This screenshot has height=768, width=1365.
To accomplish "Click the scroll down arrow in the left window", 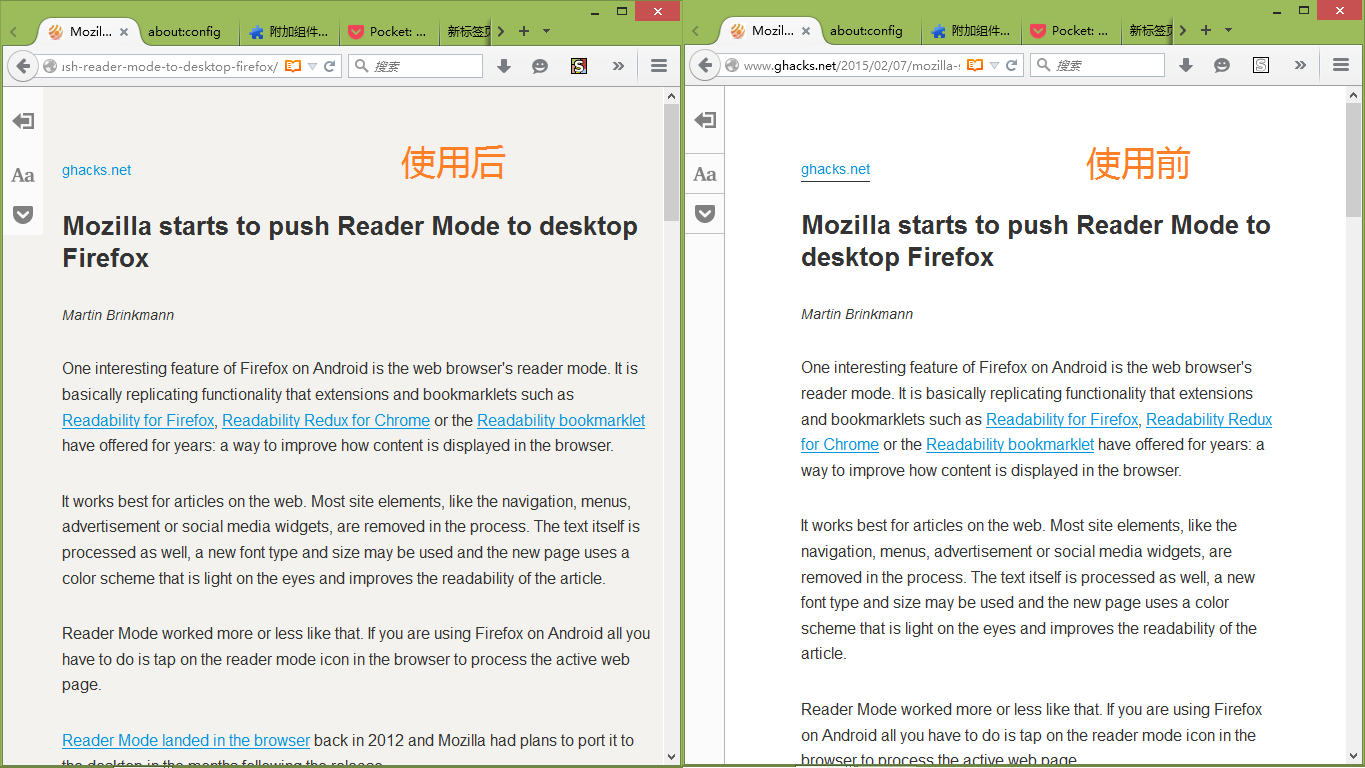I will (x=672, y=757).
